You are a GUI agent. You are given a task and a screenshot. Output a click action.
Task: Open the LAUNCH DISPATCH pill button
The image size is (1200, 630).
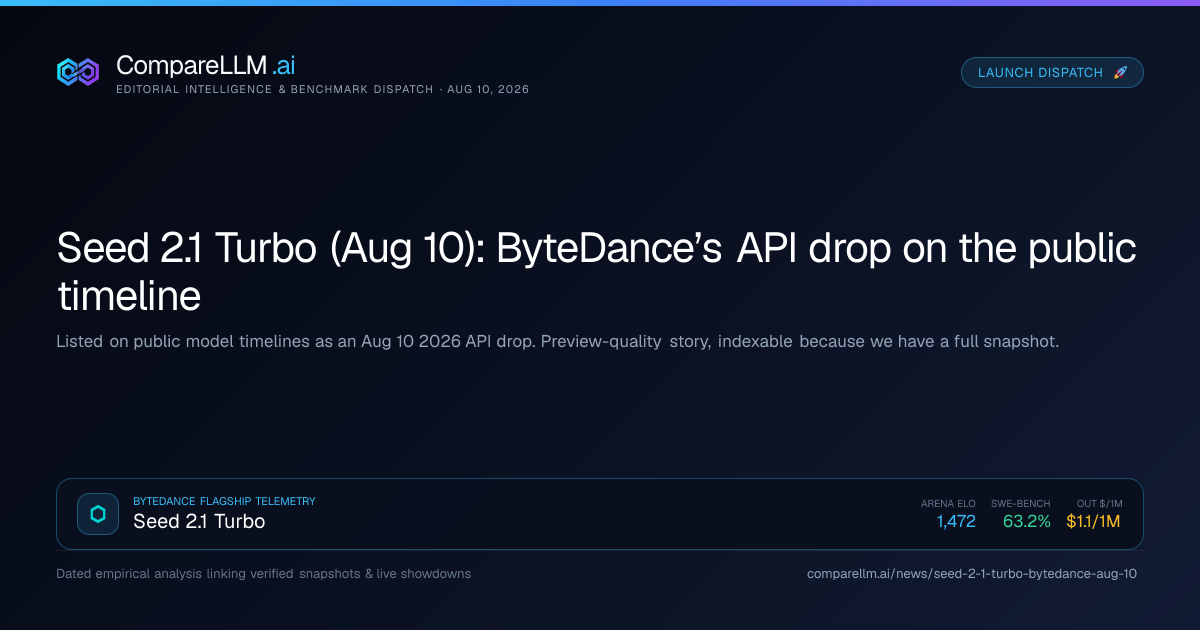point(1052,73)
